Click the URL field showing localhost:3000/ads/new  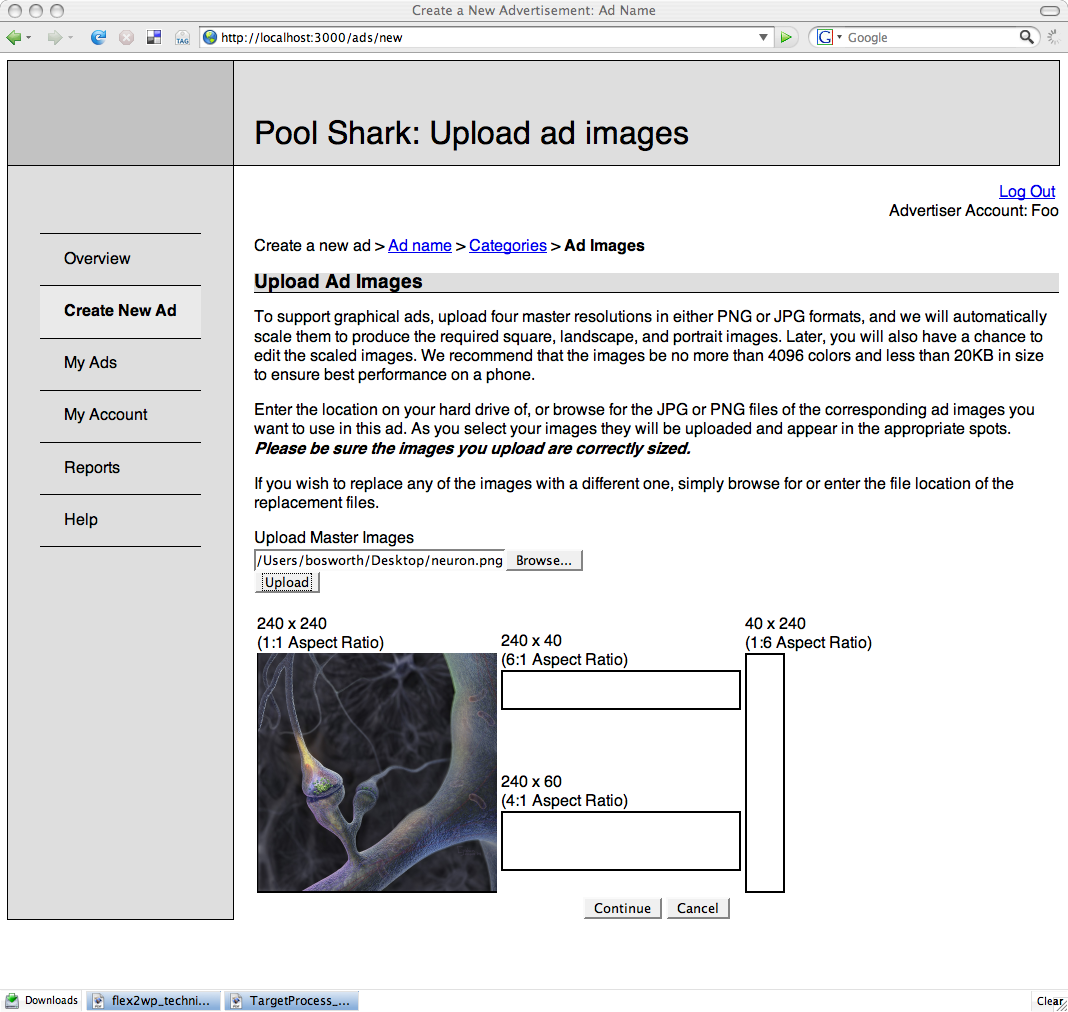coord(486,37)
